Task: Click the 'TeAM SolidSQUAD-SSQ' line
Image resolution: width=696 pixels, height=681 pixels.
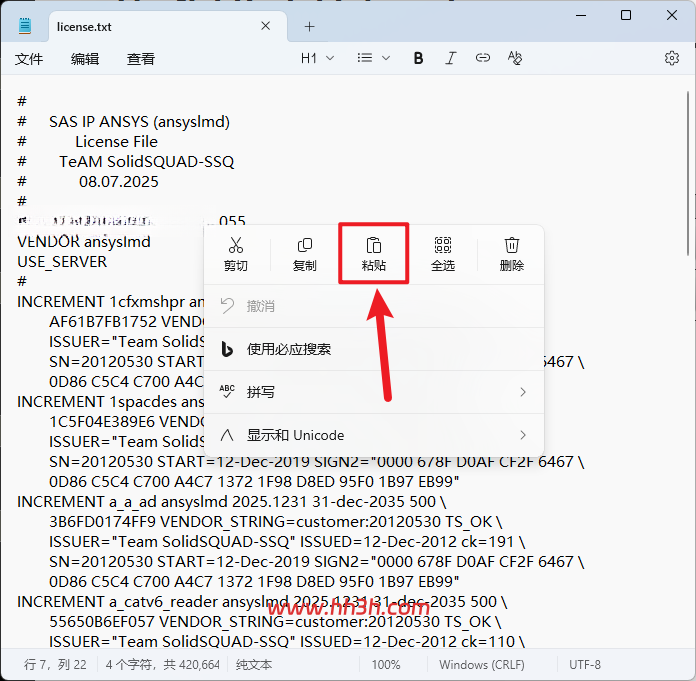Action: [x=146, y=162]
